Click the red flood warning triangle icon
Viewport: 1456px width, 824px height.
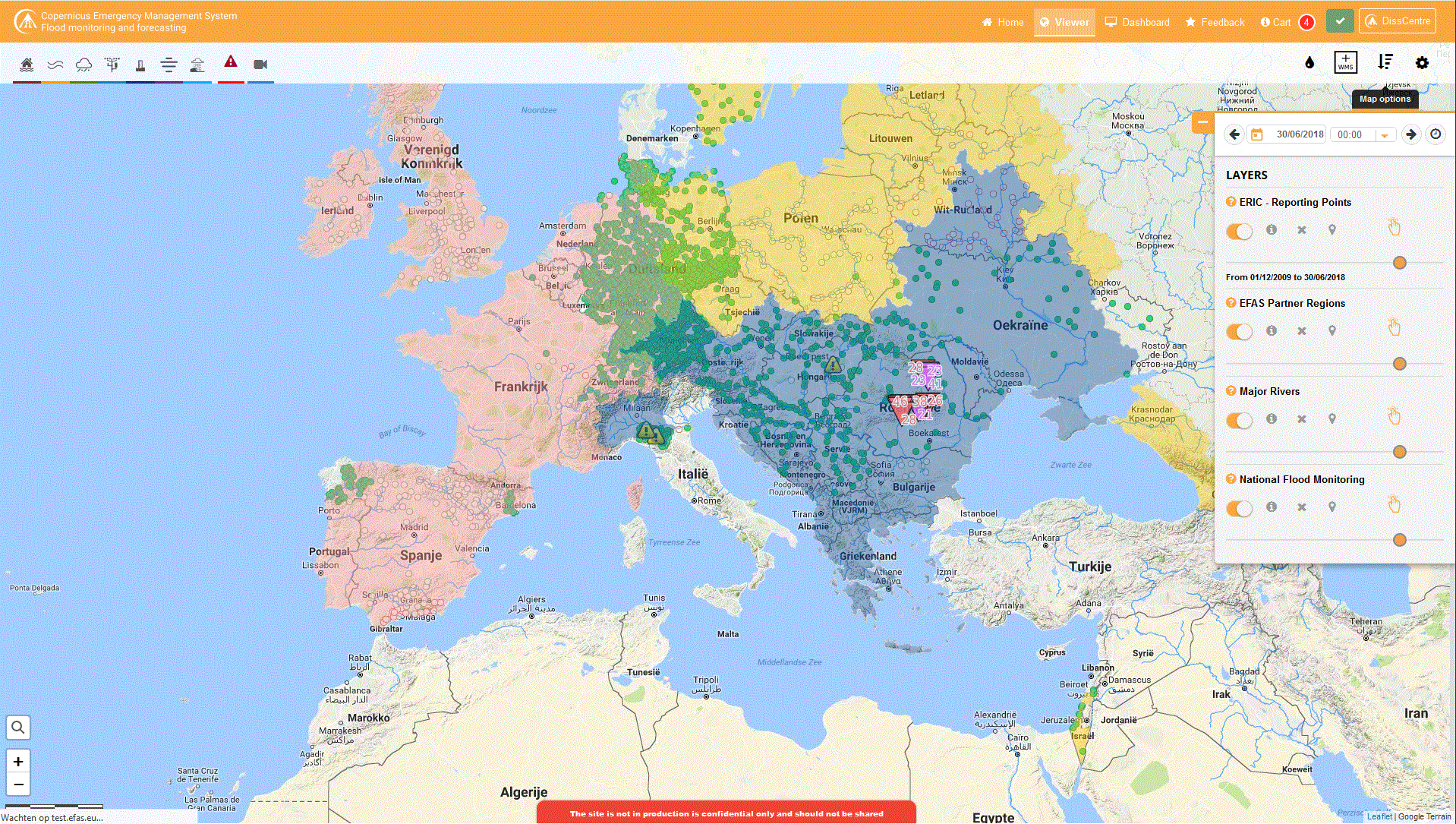click(230, 65)
